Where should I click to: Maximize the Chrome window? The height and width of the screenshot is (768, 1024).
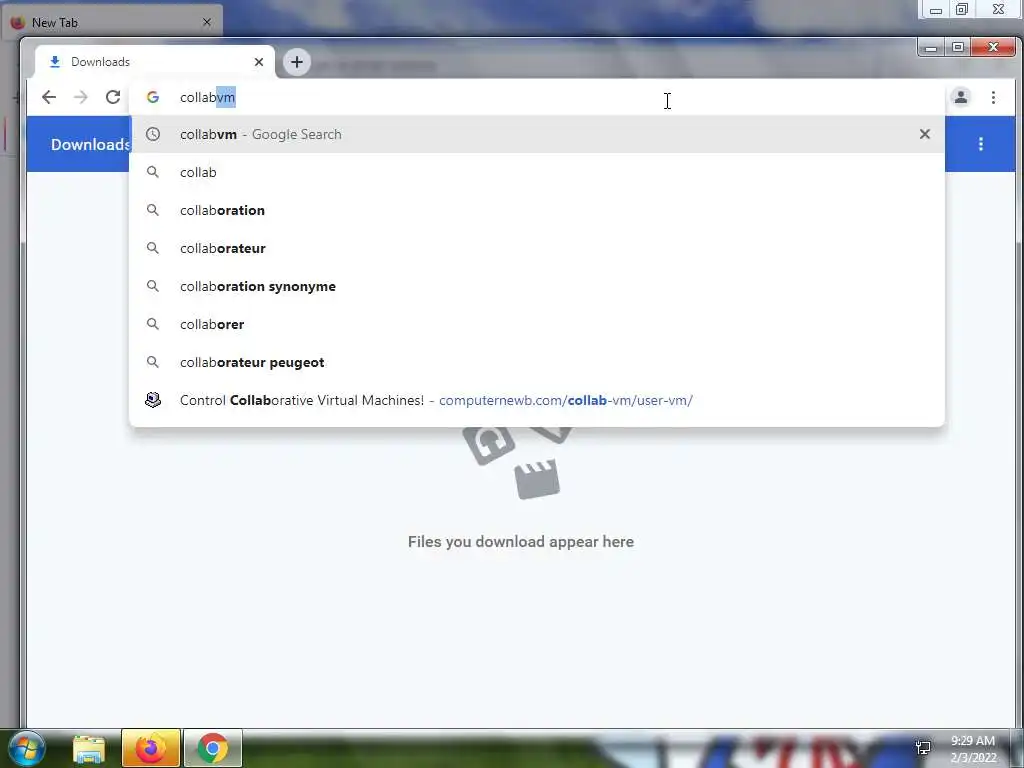957,47
